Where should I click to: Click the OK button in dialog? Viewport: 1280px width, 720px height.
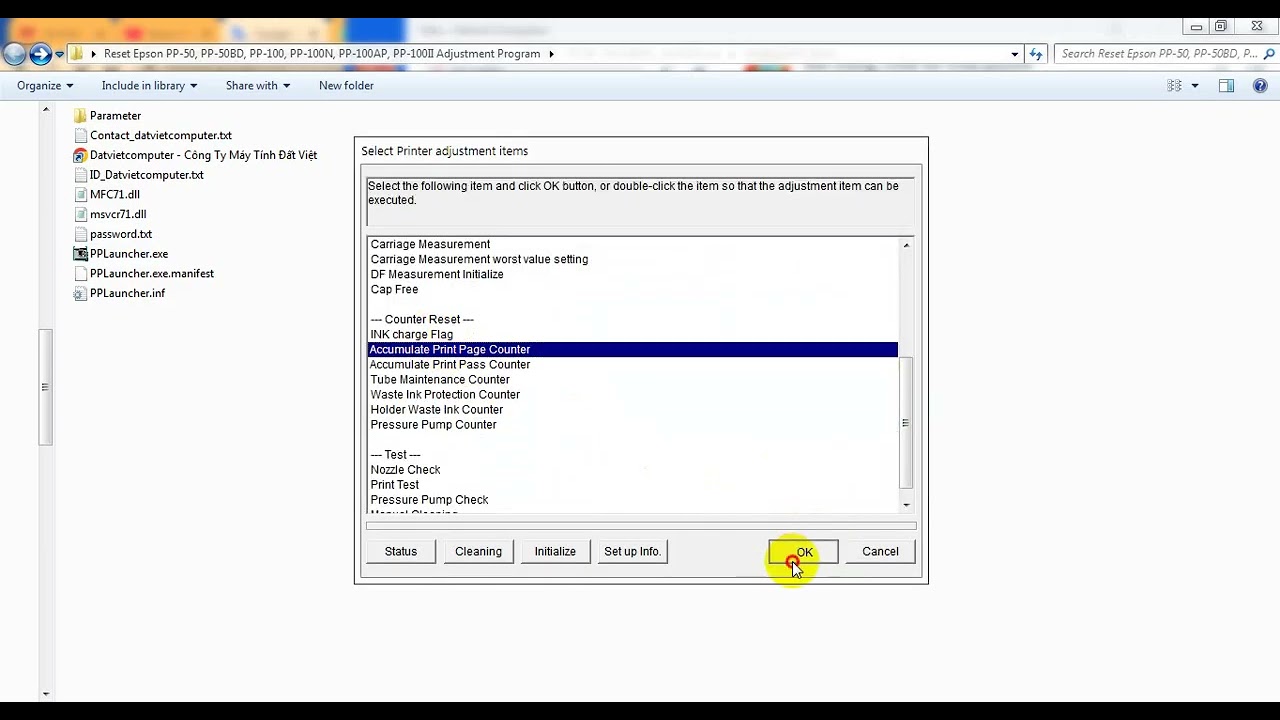pos(803,552)
